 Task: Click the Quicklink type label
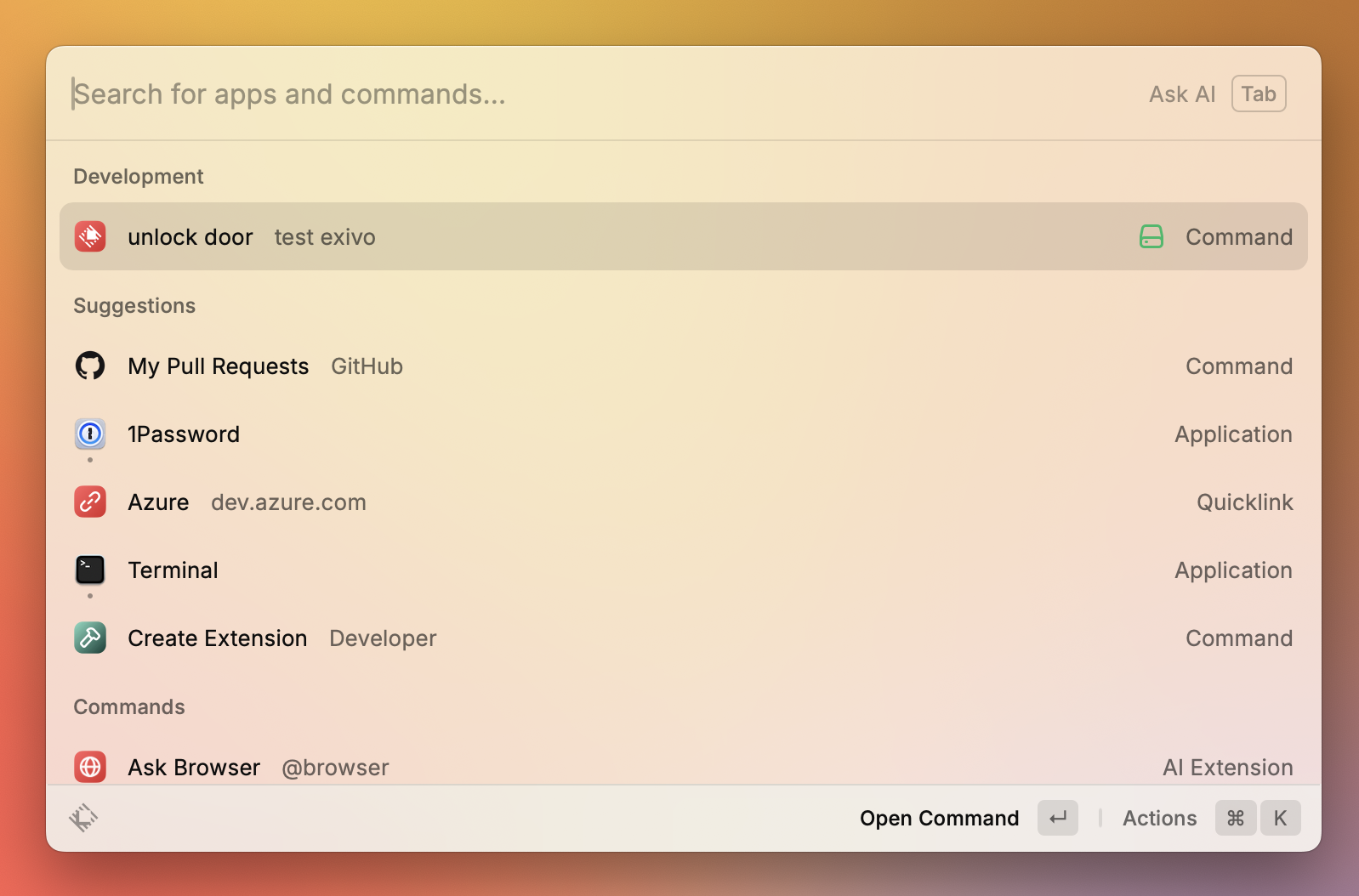click(1245, 502)
